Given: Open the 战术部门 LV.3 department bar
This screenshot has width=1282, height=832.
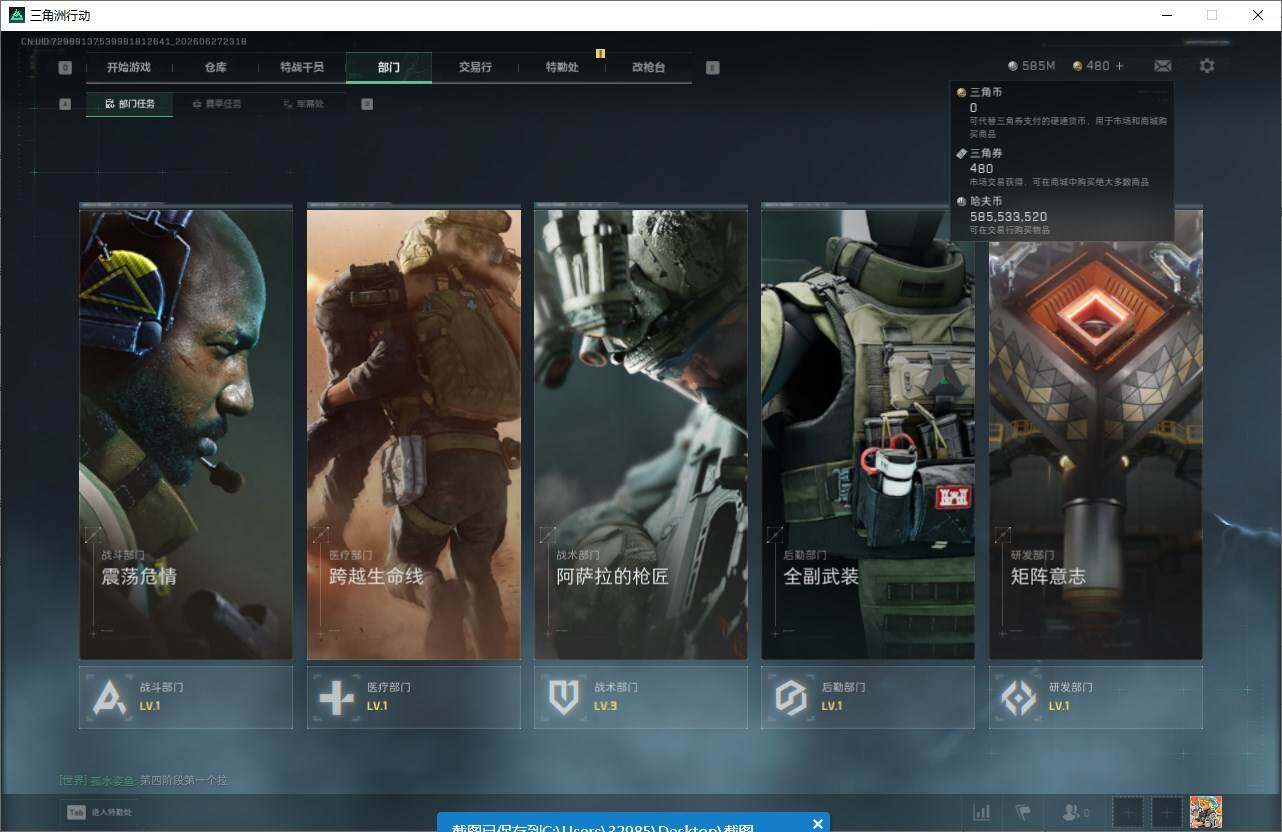Looking at the screenshot, I should [x=641, y=697].
